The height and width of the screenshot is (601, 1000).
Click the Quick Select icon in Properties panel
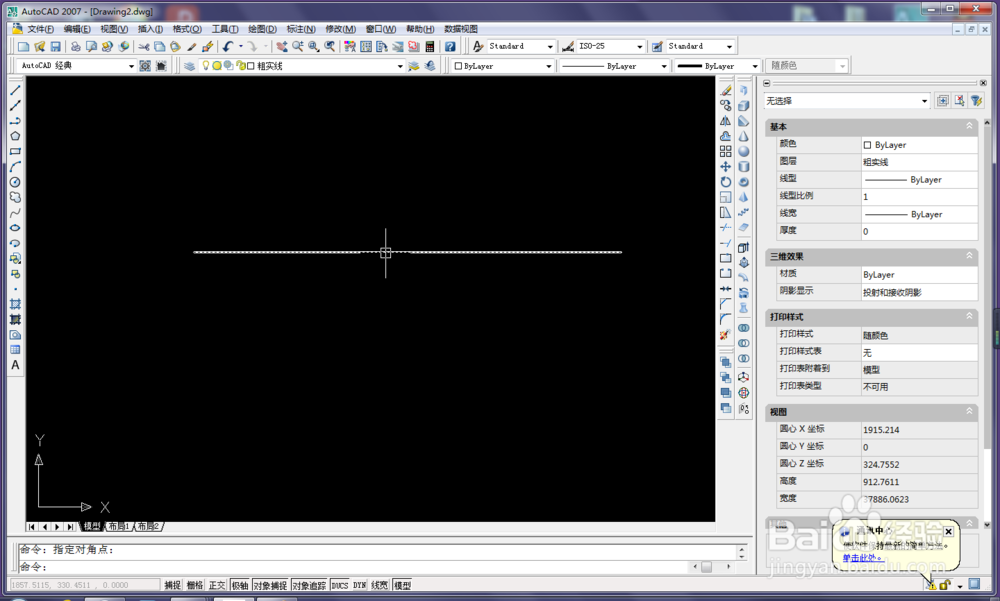click(976, 101)
